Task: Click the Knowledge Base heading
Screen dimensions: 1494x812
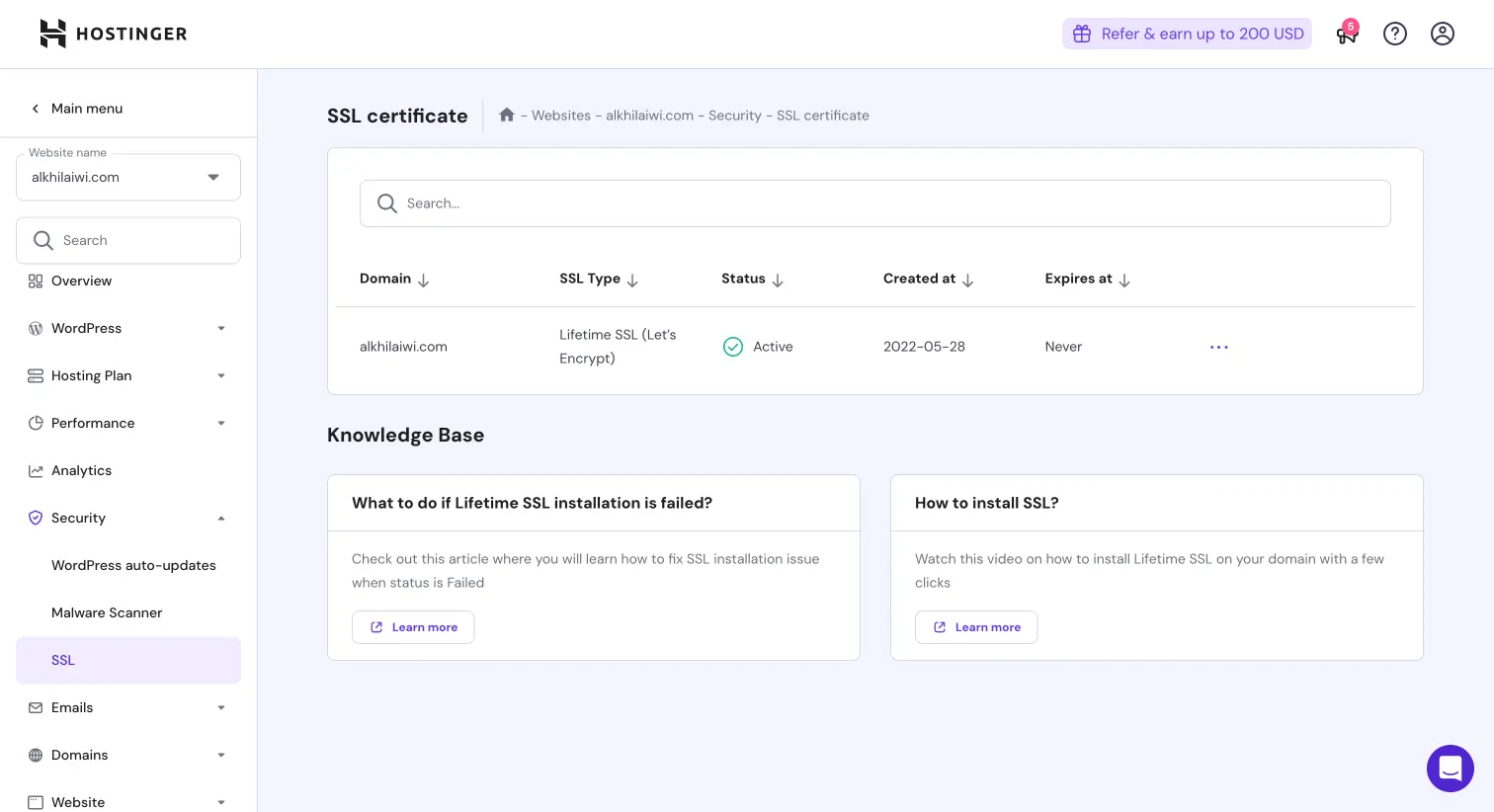Action: [405, 436]
